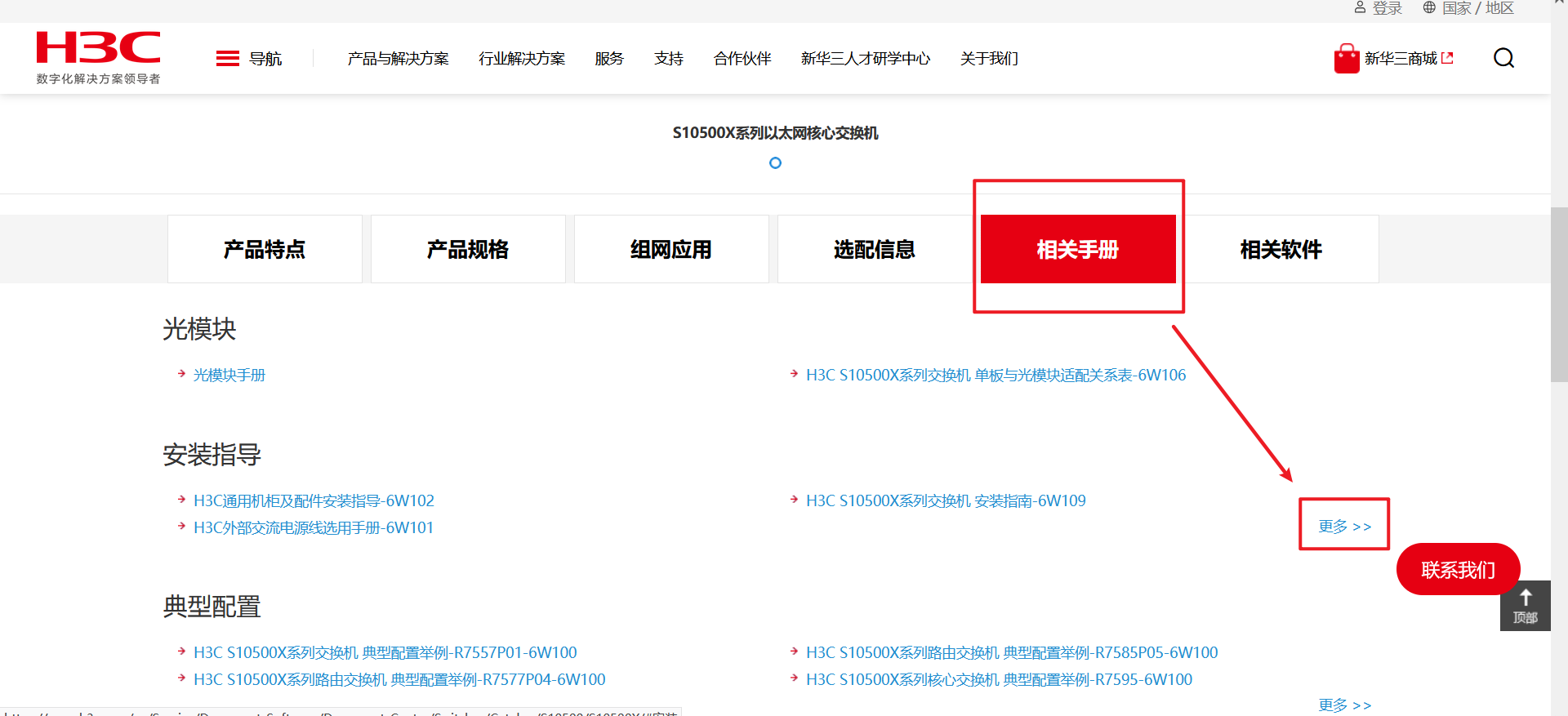Click the back-to-top arrow button
This screenshot has height=716, width=1568.
(1525, 606)
